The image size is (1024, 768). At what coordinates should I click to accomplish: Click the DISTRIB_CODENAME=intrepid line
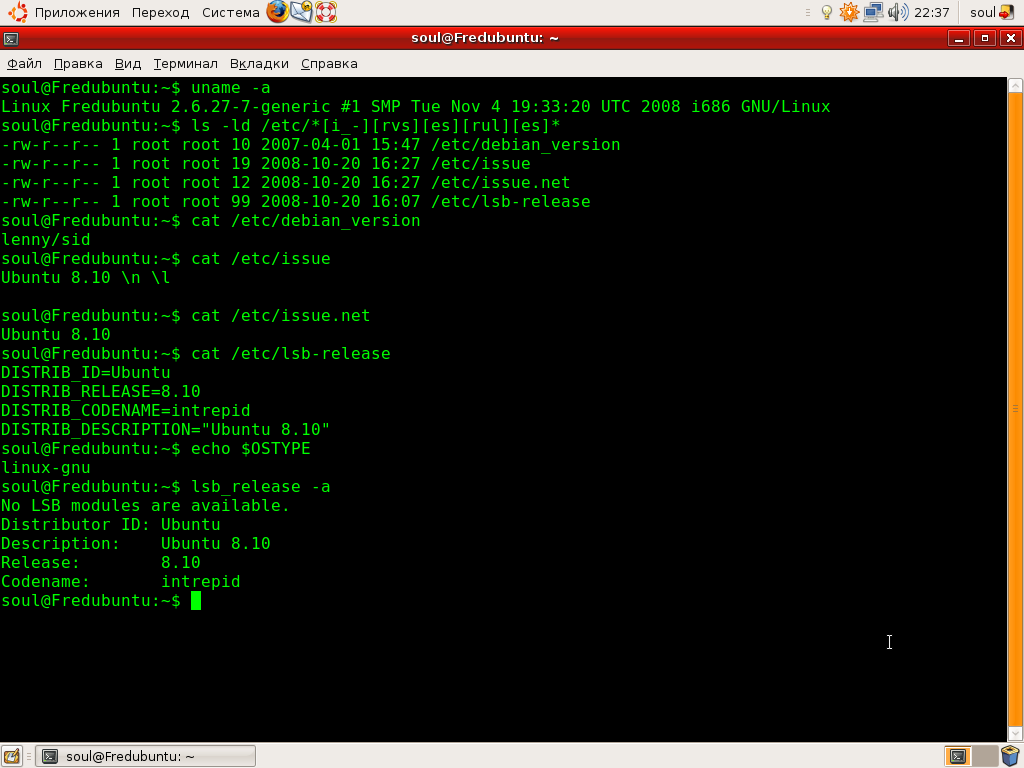click(125, 410)
